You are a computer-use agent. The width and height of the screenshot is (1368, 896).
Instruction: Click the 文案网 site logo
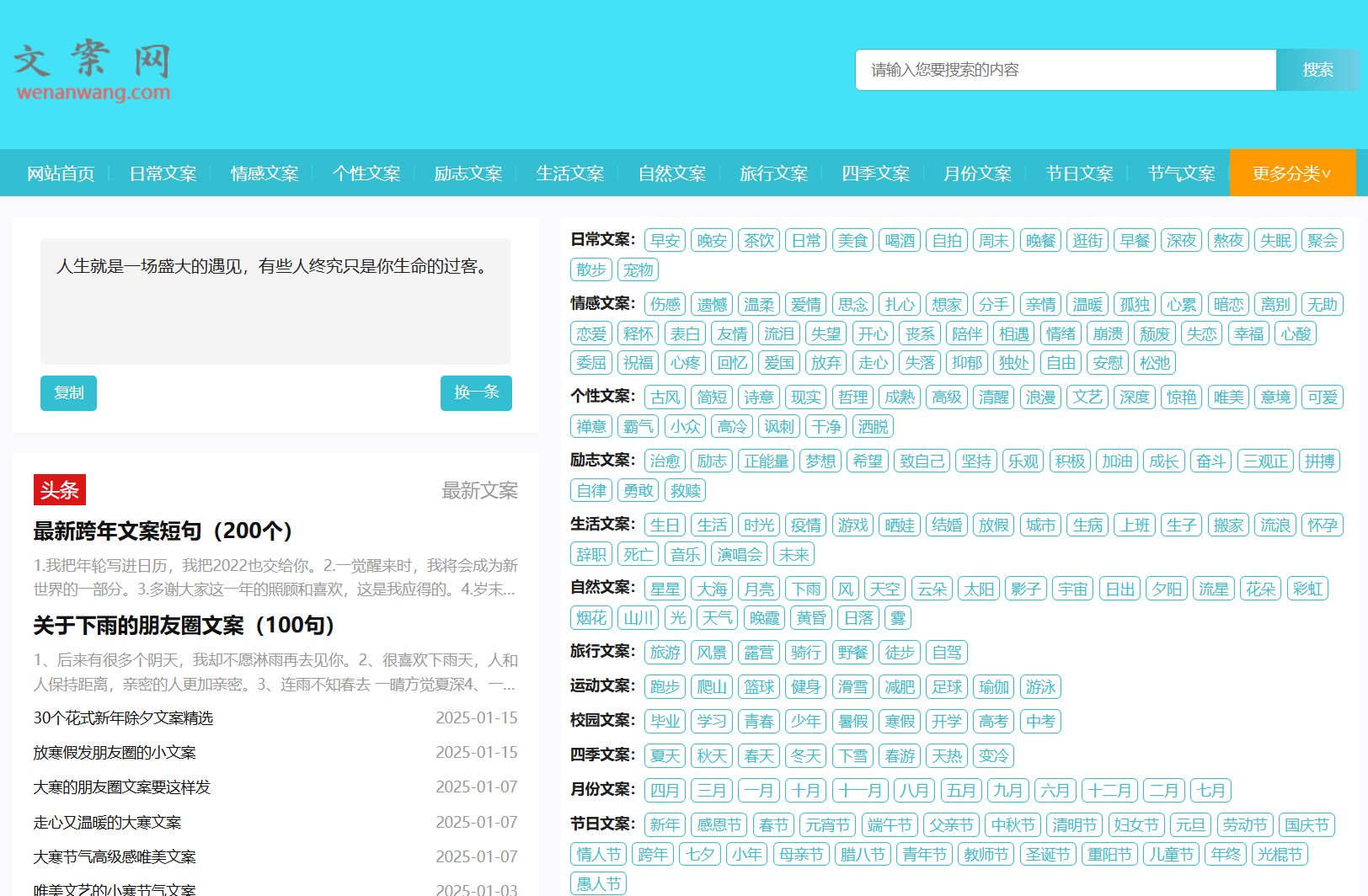[93, 72]
